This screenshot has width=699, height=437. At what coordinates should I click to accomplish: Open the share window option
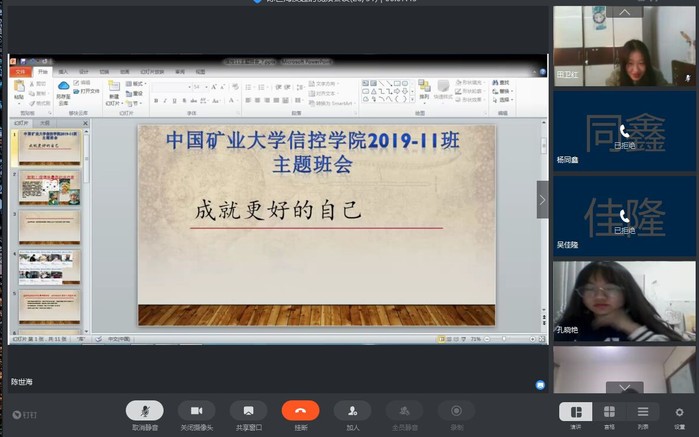tap(248, 410)
